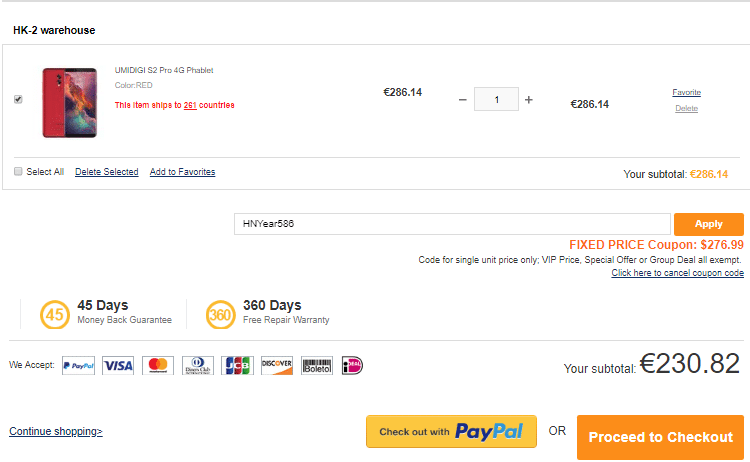Image resolution: width=750 pixels, height=462 pixels.
Task: Tick the Select All checkbox
Action: click(18, 172)
